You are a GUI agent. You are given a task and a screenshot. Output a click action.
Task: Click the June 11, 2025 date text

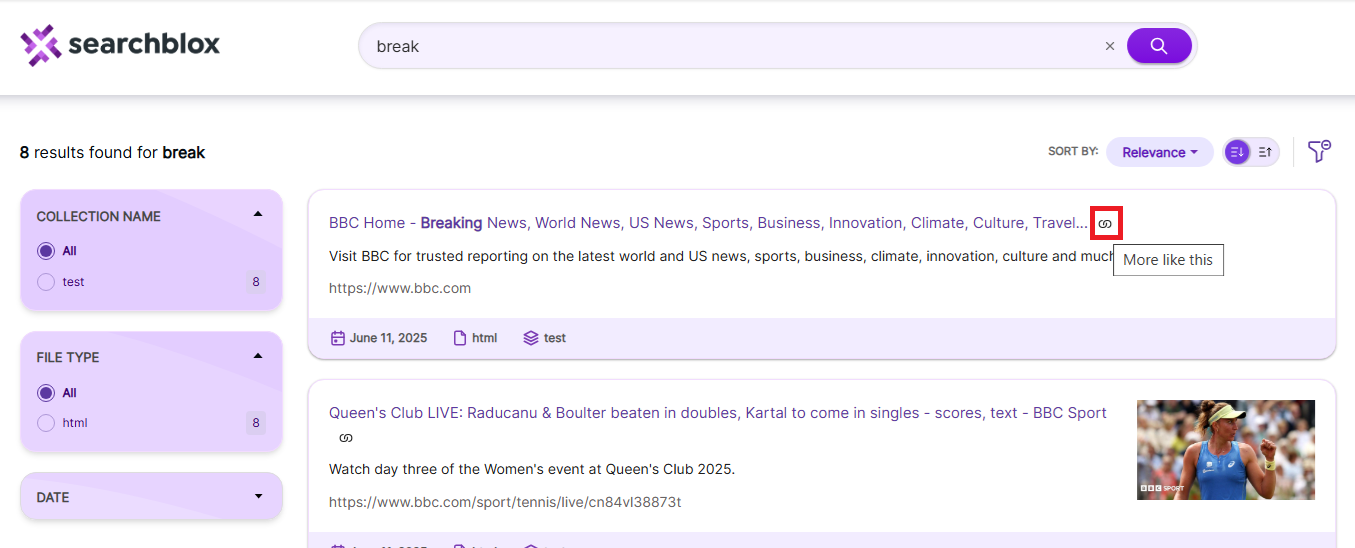[388, 338]
